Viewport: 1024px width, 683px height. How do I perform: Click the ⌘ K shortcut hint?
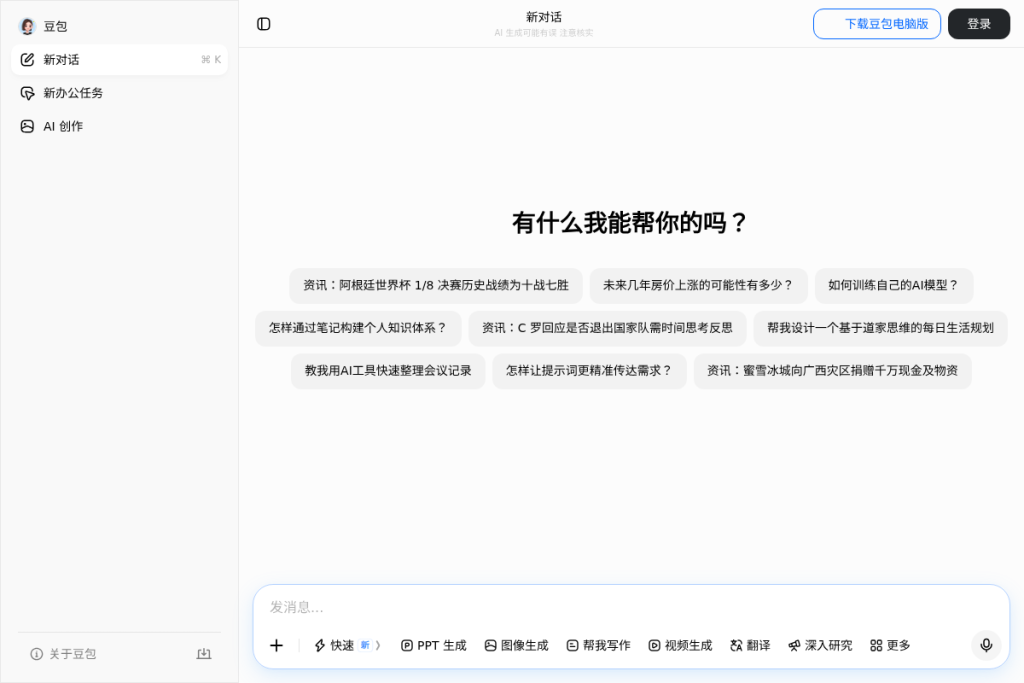click(x=211, y=59)
